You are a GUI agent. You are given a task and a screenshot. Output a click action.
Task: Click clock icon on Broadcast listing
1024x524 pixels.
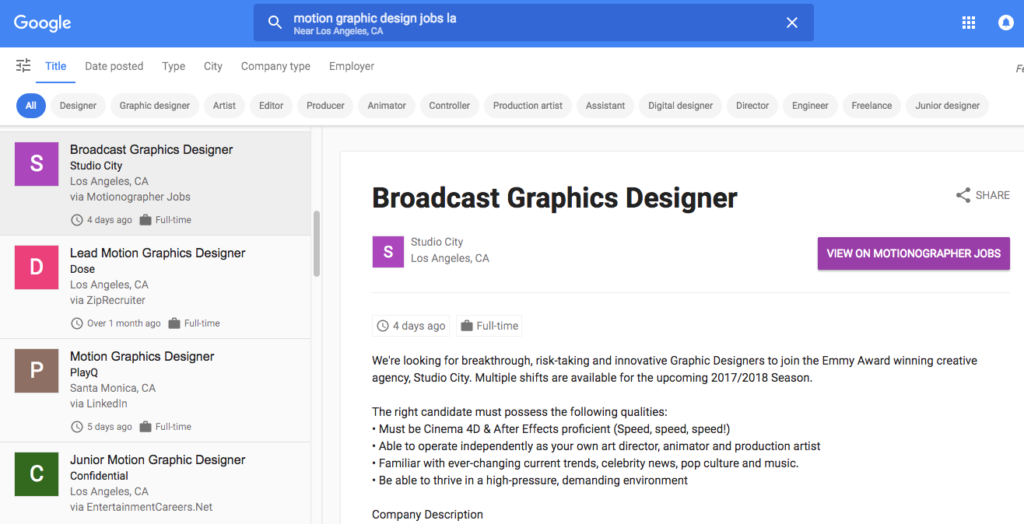click(x=77, y=220)
